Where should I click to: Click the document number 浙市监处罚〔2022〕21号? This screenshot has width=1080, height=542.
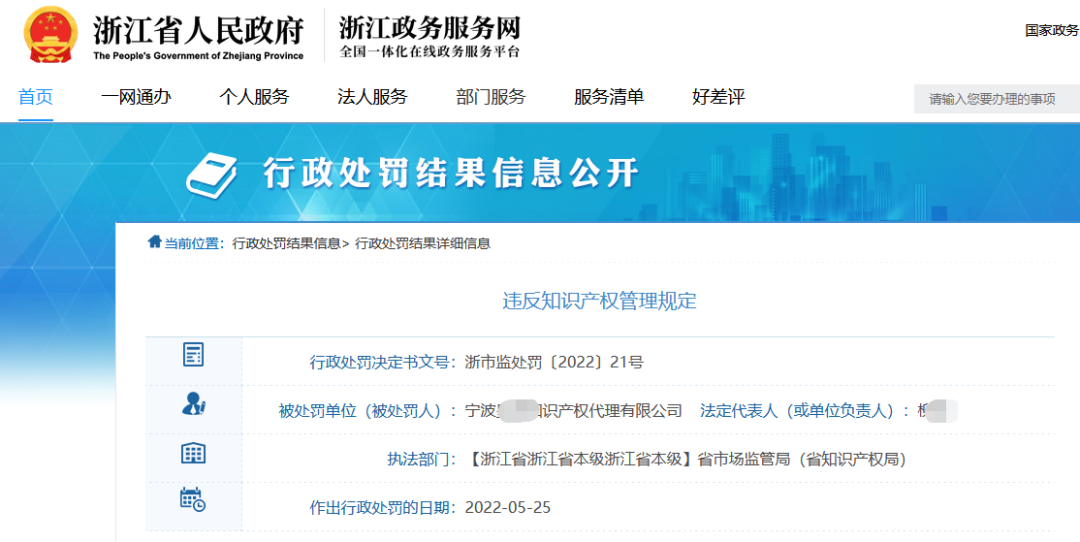[554, 362]
